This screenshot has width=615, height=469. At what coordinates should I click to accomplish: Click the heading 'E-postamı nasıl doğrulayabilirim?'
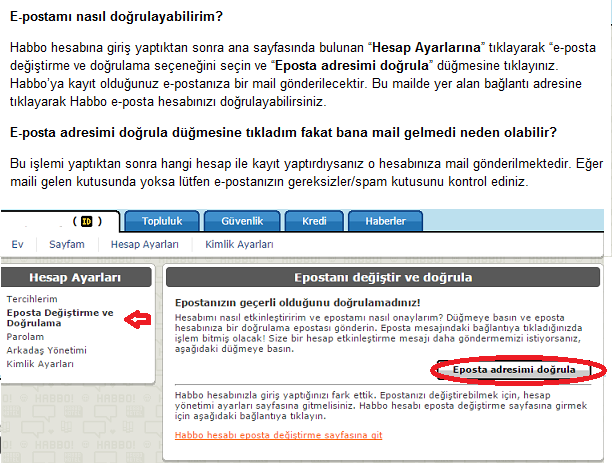coord(116,16)
